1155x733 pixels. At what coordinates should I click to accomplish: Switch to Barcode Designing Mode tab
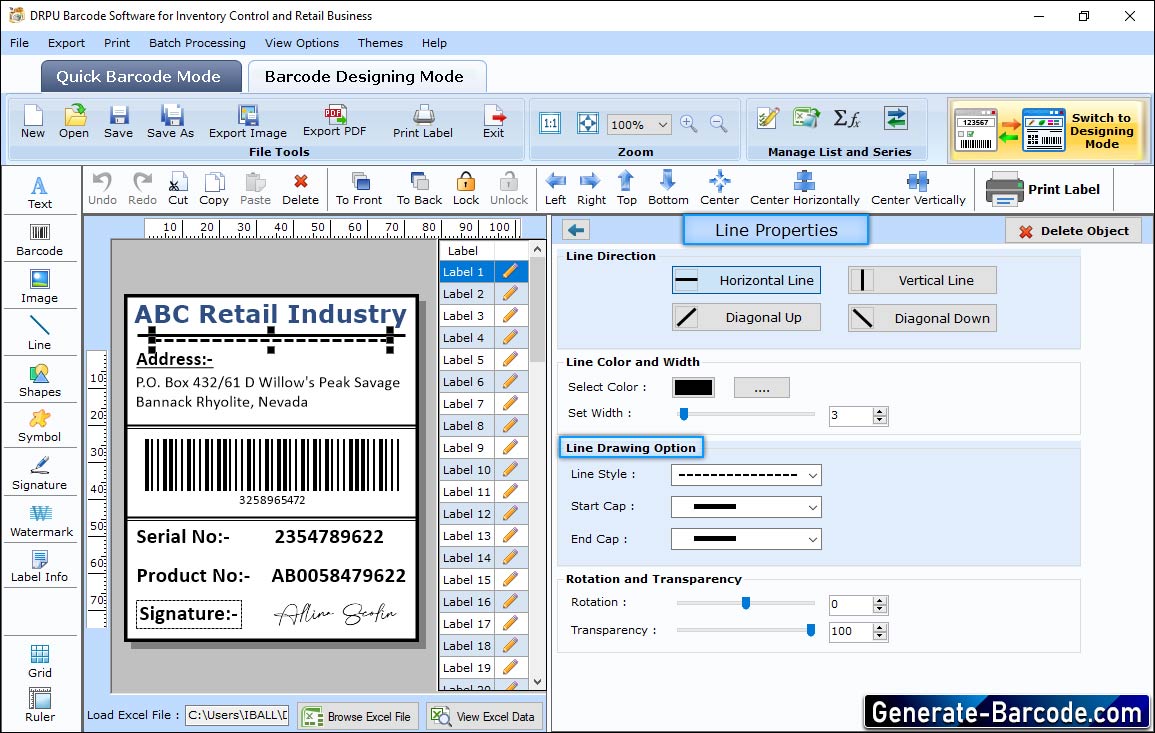click(x=366, y=77)
